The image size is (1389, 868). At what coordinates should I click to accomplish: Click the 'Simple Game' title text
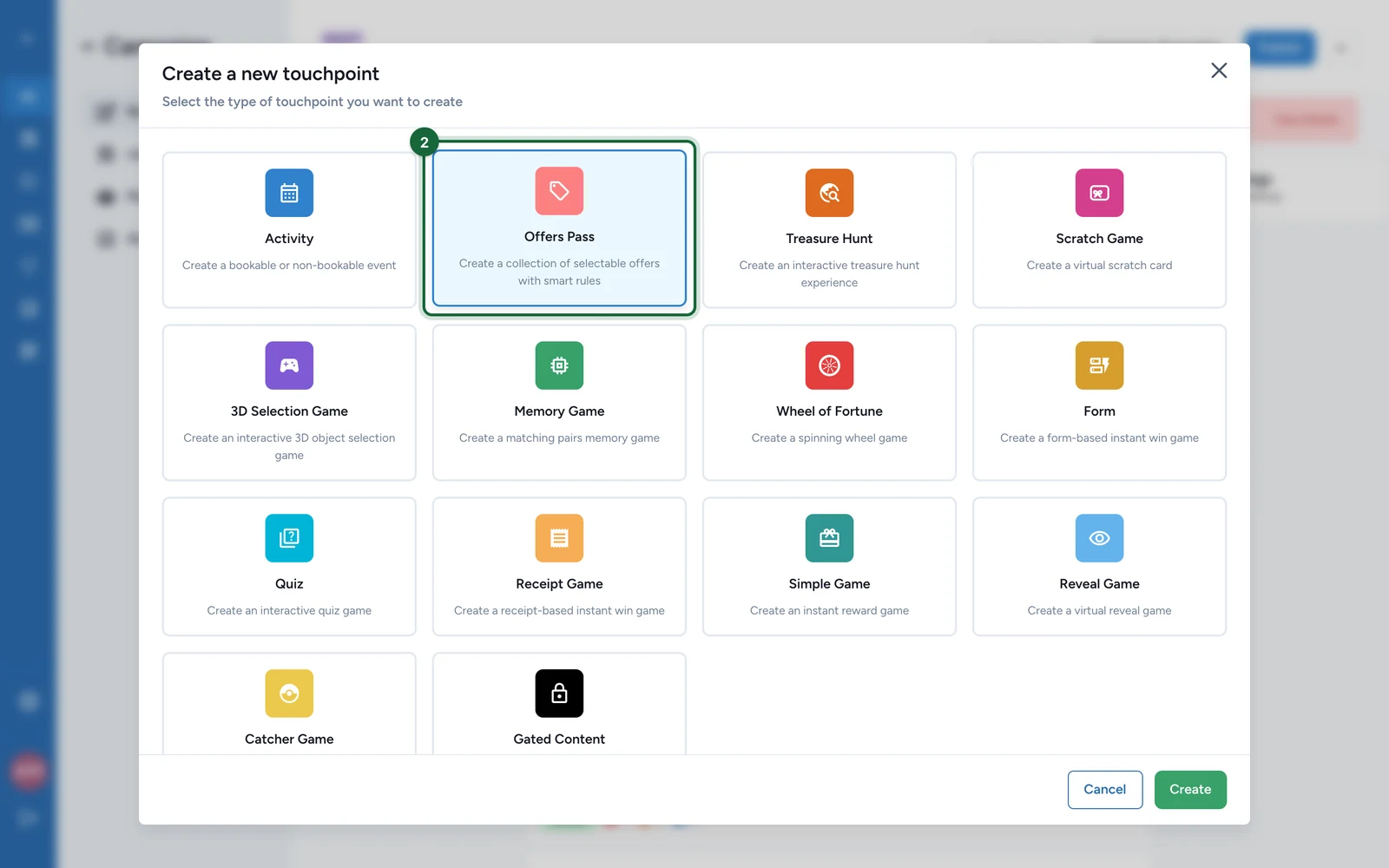click(829, 584)
